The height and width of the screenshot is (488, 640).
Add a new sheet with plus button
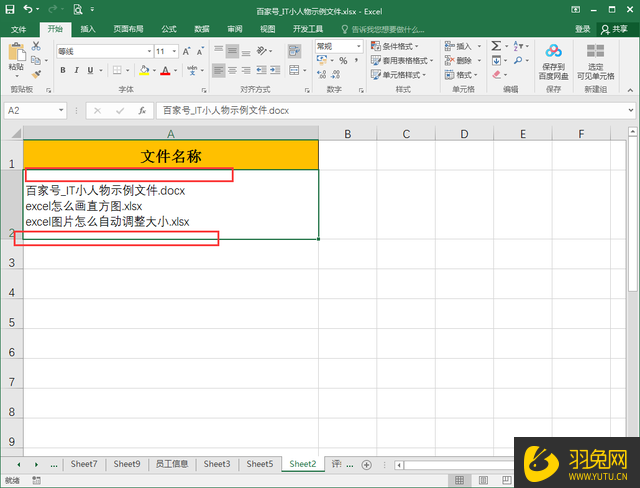(367, 465)
